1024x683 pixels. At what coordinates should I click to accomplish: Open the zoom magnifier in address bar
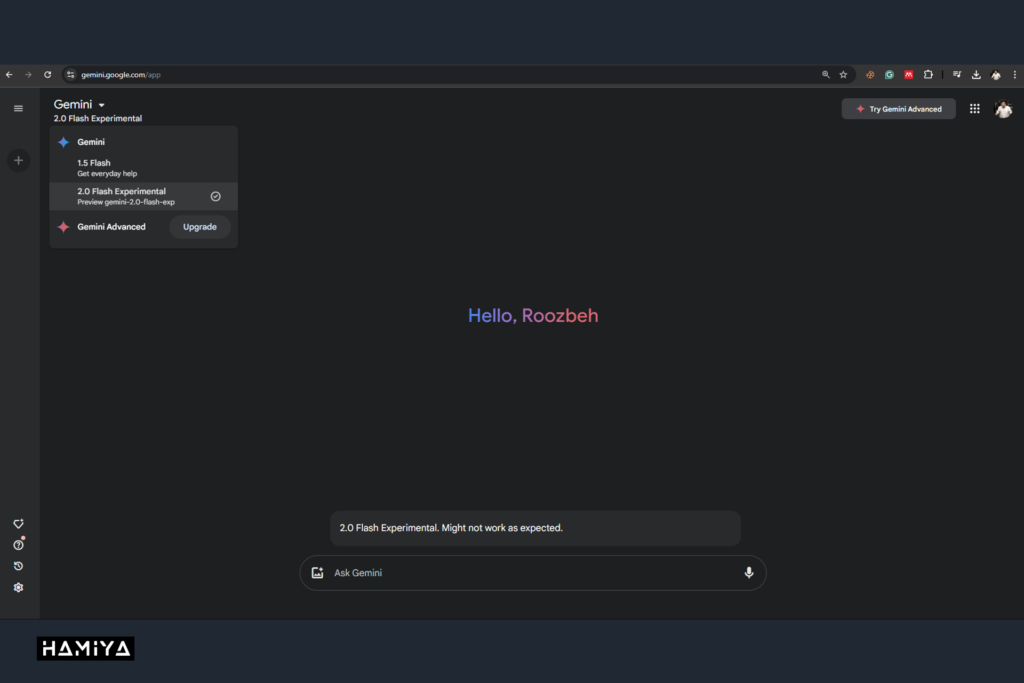825,74
